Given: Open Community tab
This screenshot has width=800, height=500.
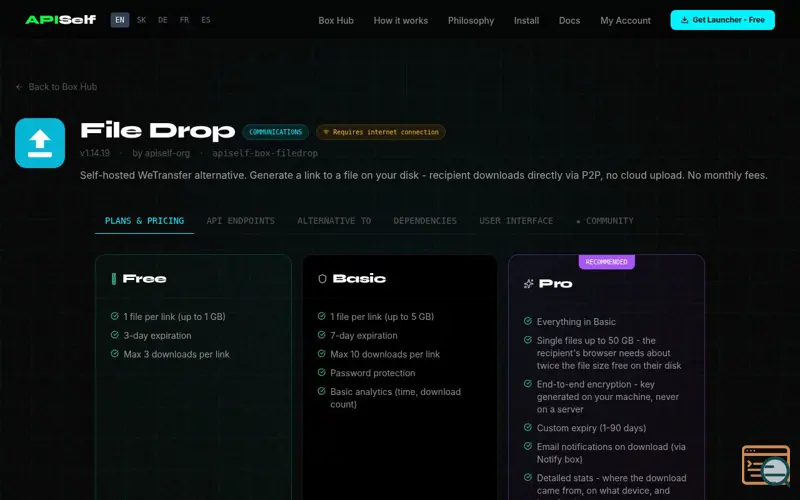Looking at the screenshot, I should click(605, 220).
